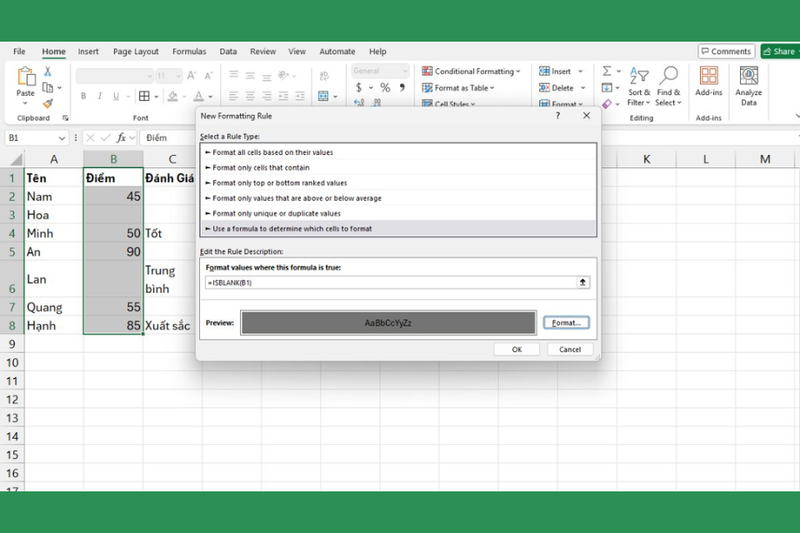This screenshot has height=533, width=800.
Task: Click the Comments button
Action: 727,51
